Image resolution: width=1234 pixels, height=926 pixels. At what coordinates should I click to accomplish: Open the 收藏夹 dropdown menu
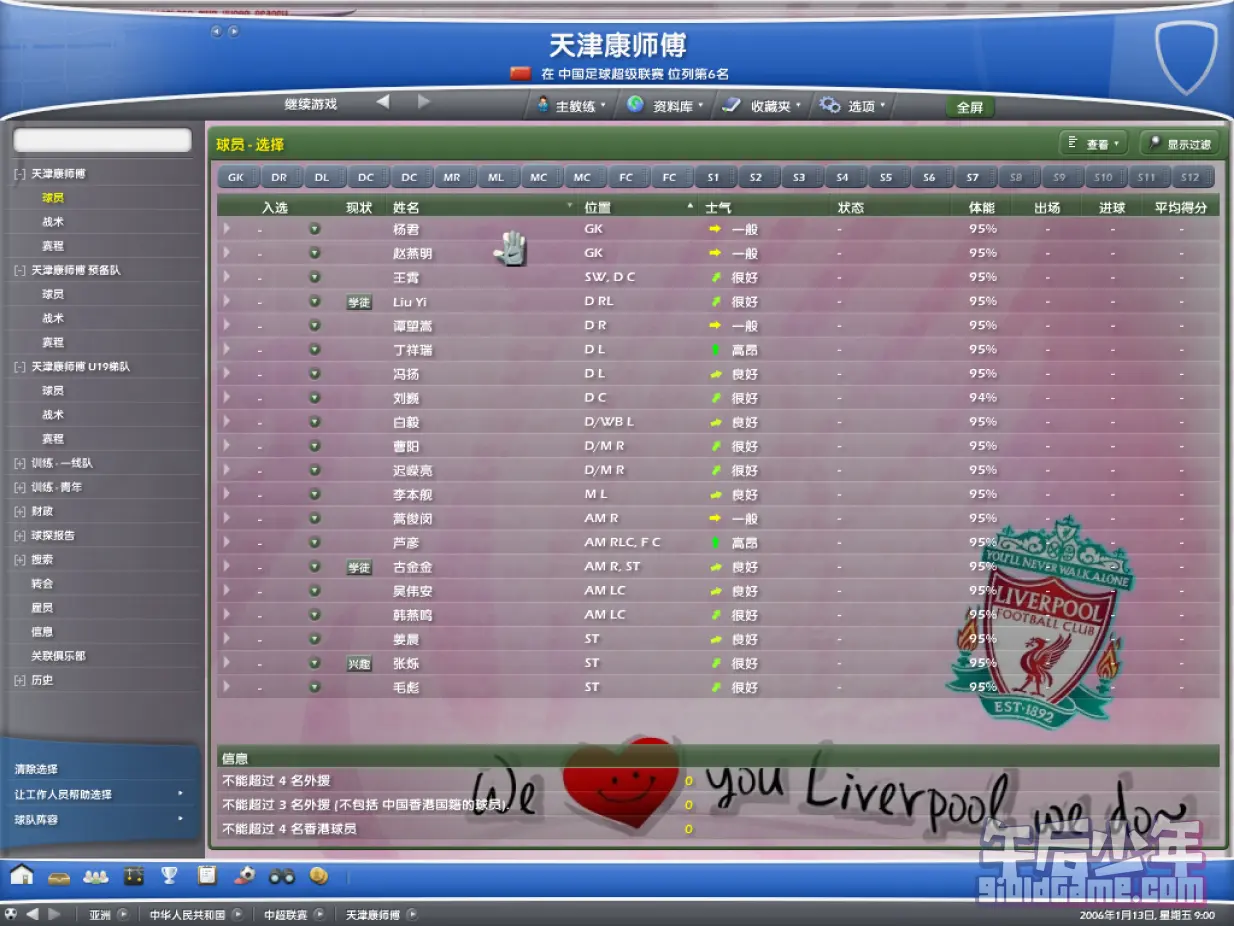(763, 105)
